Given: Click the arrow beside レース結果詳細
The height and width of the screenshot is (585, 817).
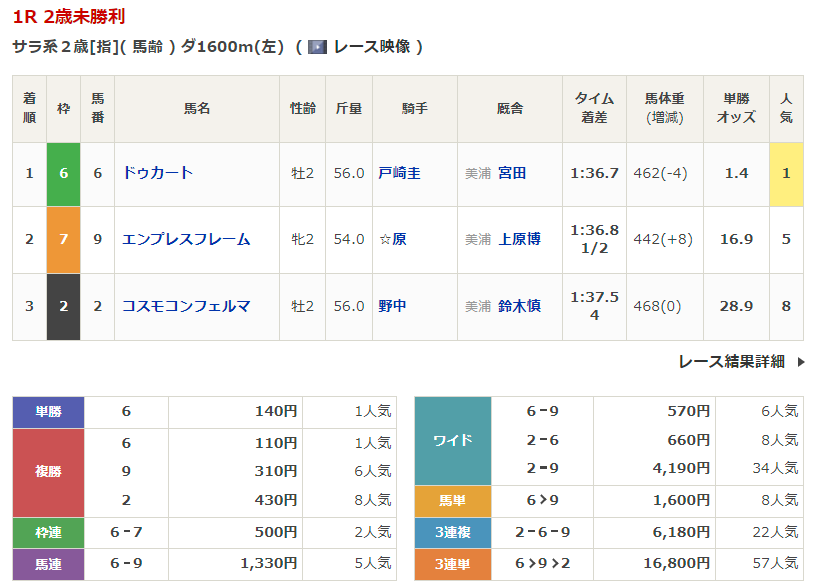Looking at the screenshot, I should [800, 362].
